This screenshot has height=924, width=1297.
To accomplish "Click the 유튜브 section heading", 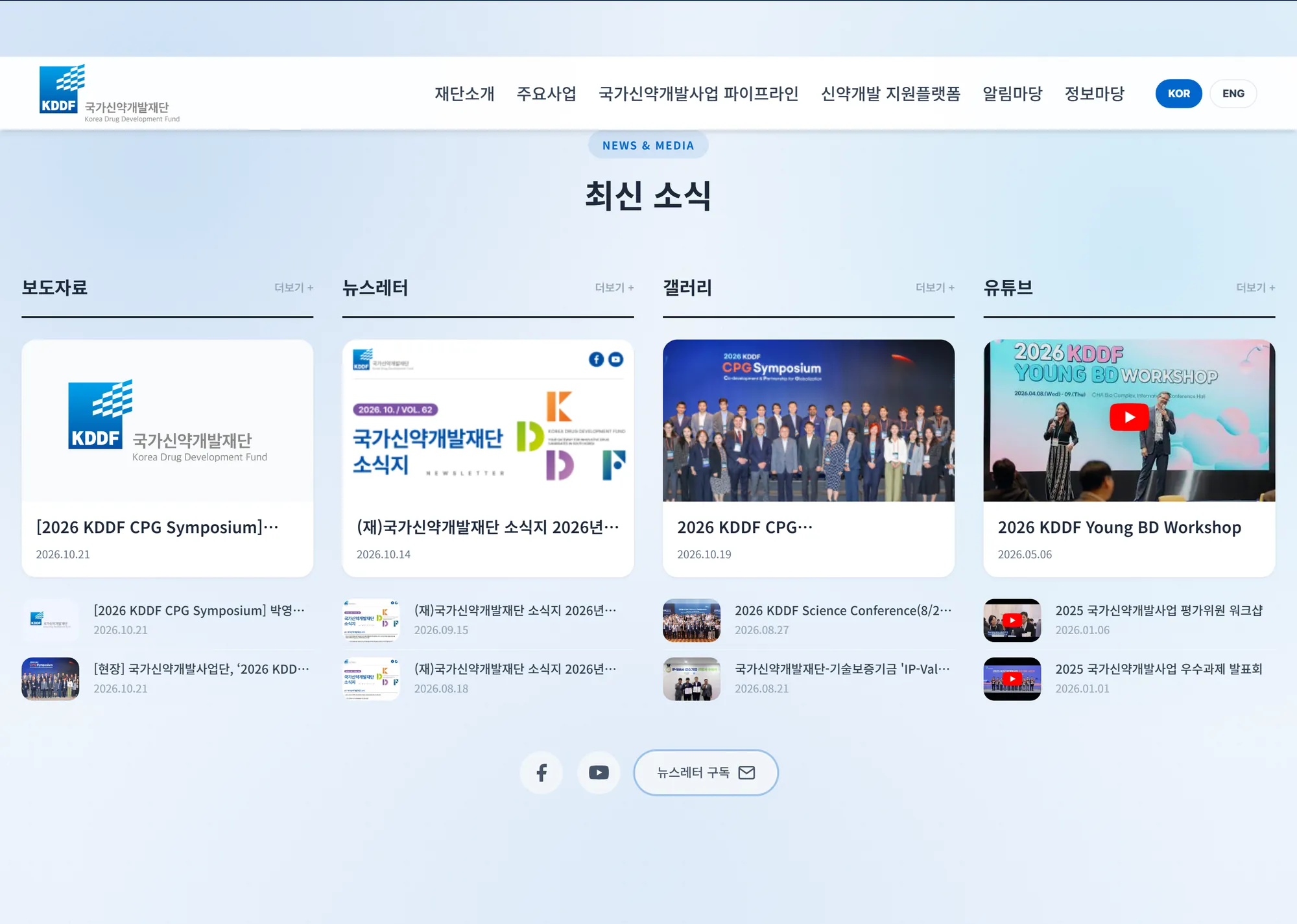I will pos(1008,287).
